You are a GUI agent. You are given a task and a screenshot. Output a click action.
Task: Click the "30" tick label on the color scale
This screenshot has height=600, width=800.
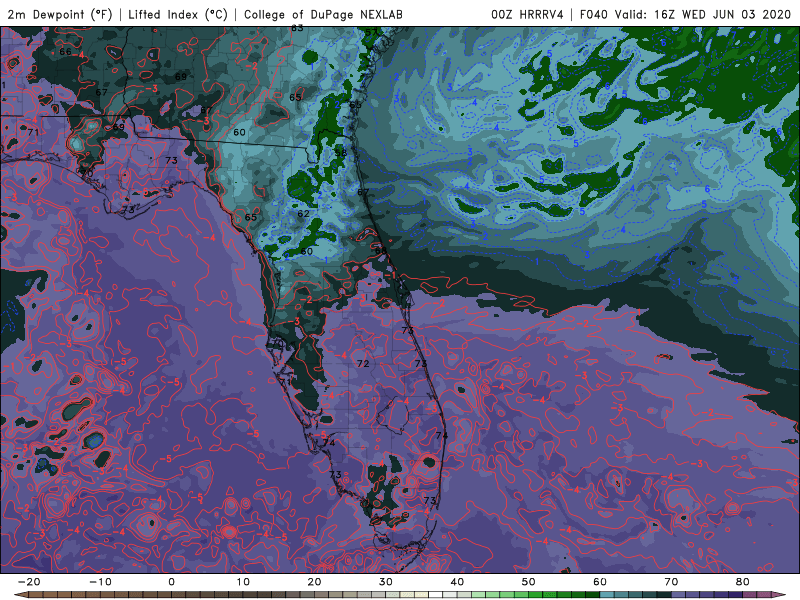tap(386, 582)
